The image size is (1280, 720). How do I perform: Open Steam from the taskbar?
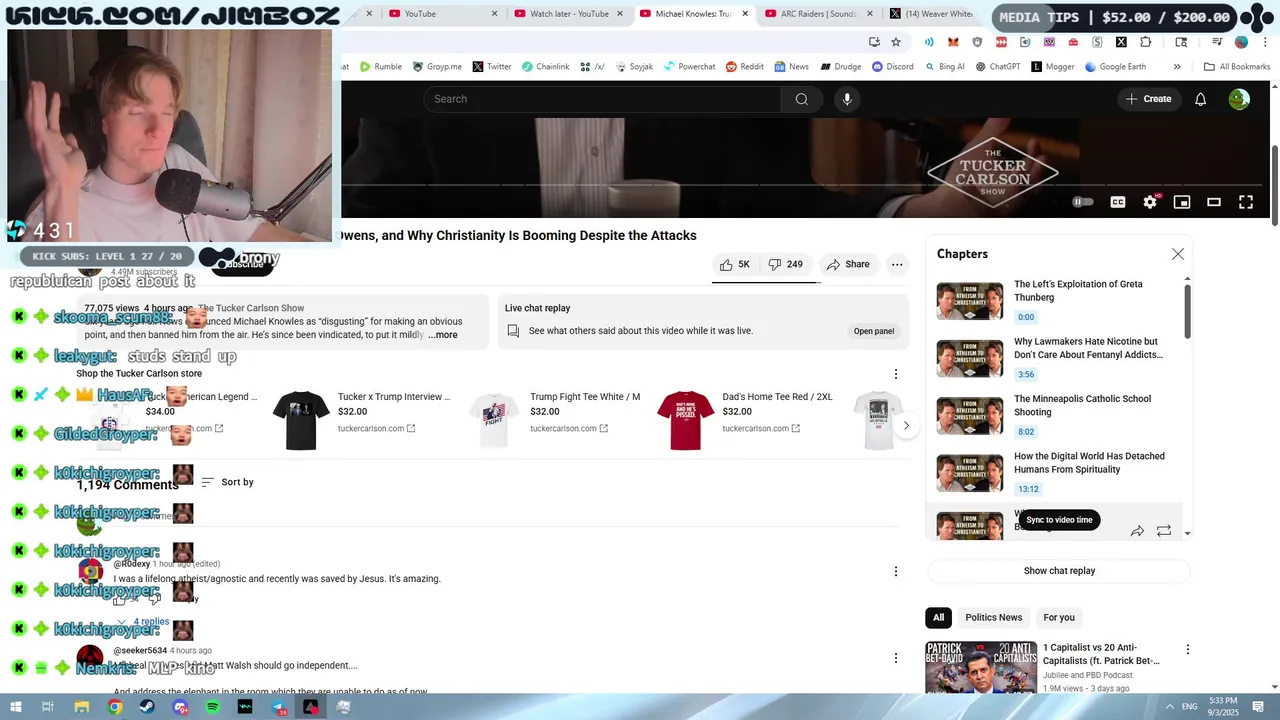[147, 707]
